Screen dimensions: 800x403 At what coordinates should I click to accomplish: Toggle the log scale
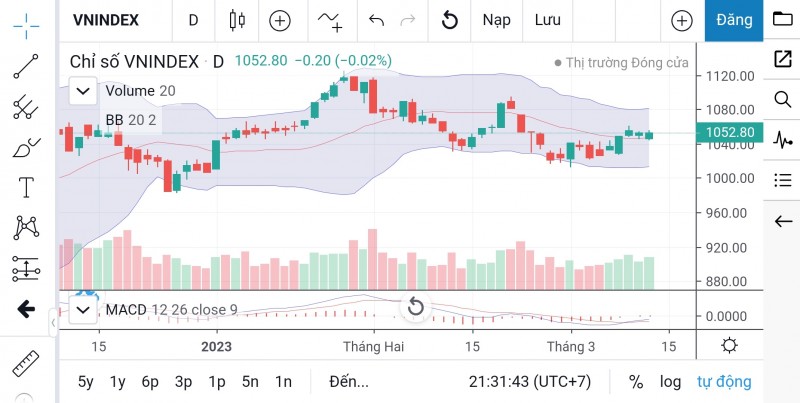[x=670, y=381]
